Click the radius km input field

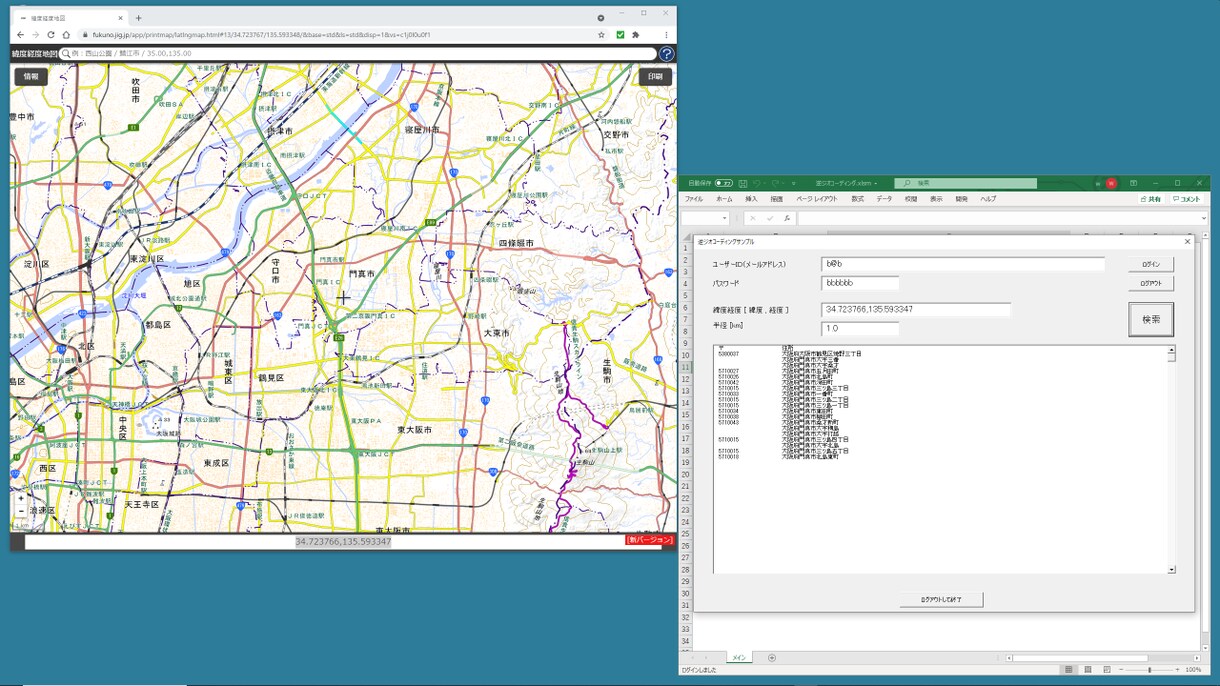[860, 328]
